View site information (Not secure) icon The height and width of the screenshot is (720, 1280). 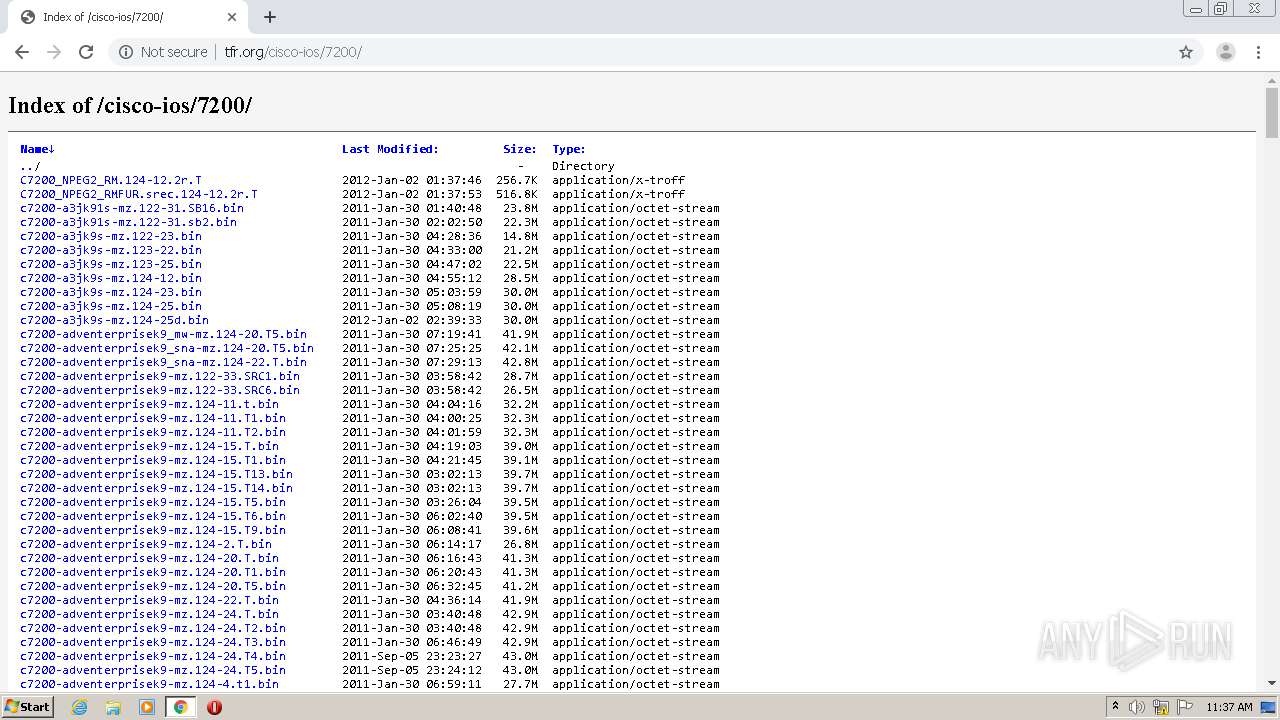pyautogui.click(x=126, y=52)
